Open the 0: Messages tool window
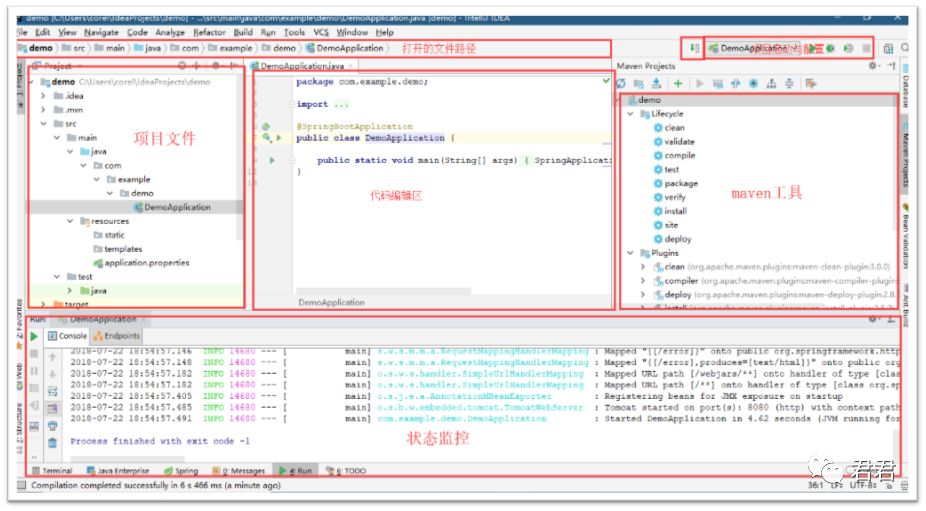 point(239,471)
